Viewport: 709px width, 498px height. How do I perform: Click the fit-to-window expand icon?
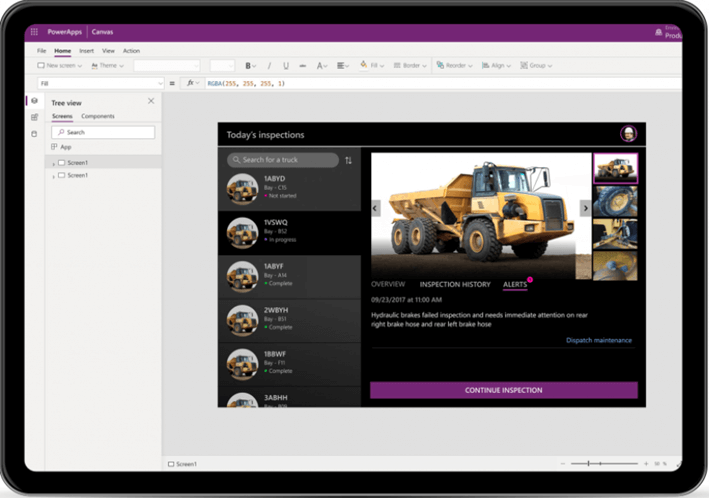tap(678, 464)
